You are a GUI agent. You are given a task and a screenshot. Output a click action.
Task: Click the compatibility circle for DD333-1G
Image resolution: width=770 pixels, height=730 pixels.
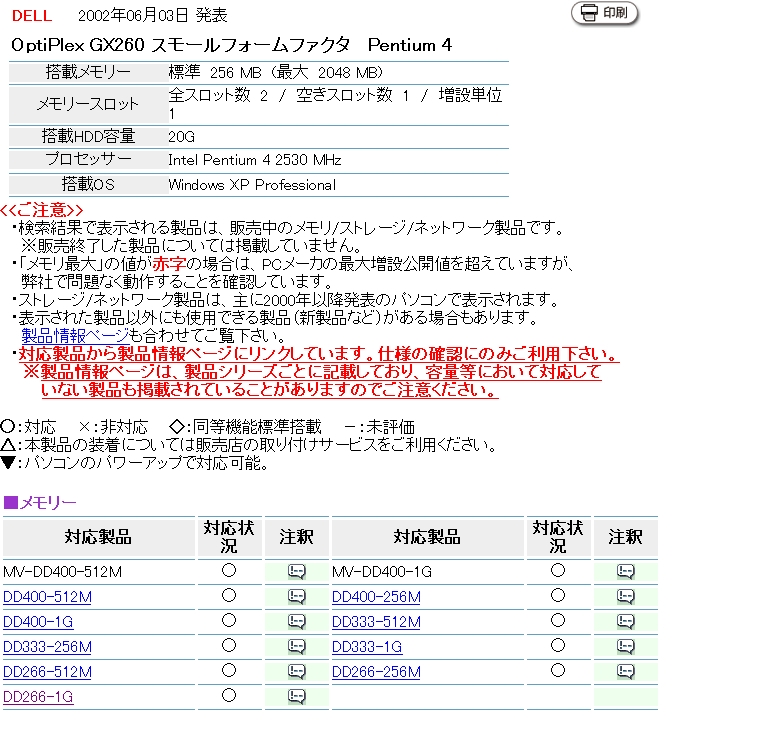coord(558,646)
